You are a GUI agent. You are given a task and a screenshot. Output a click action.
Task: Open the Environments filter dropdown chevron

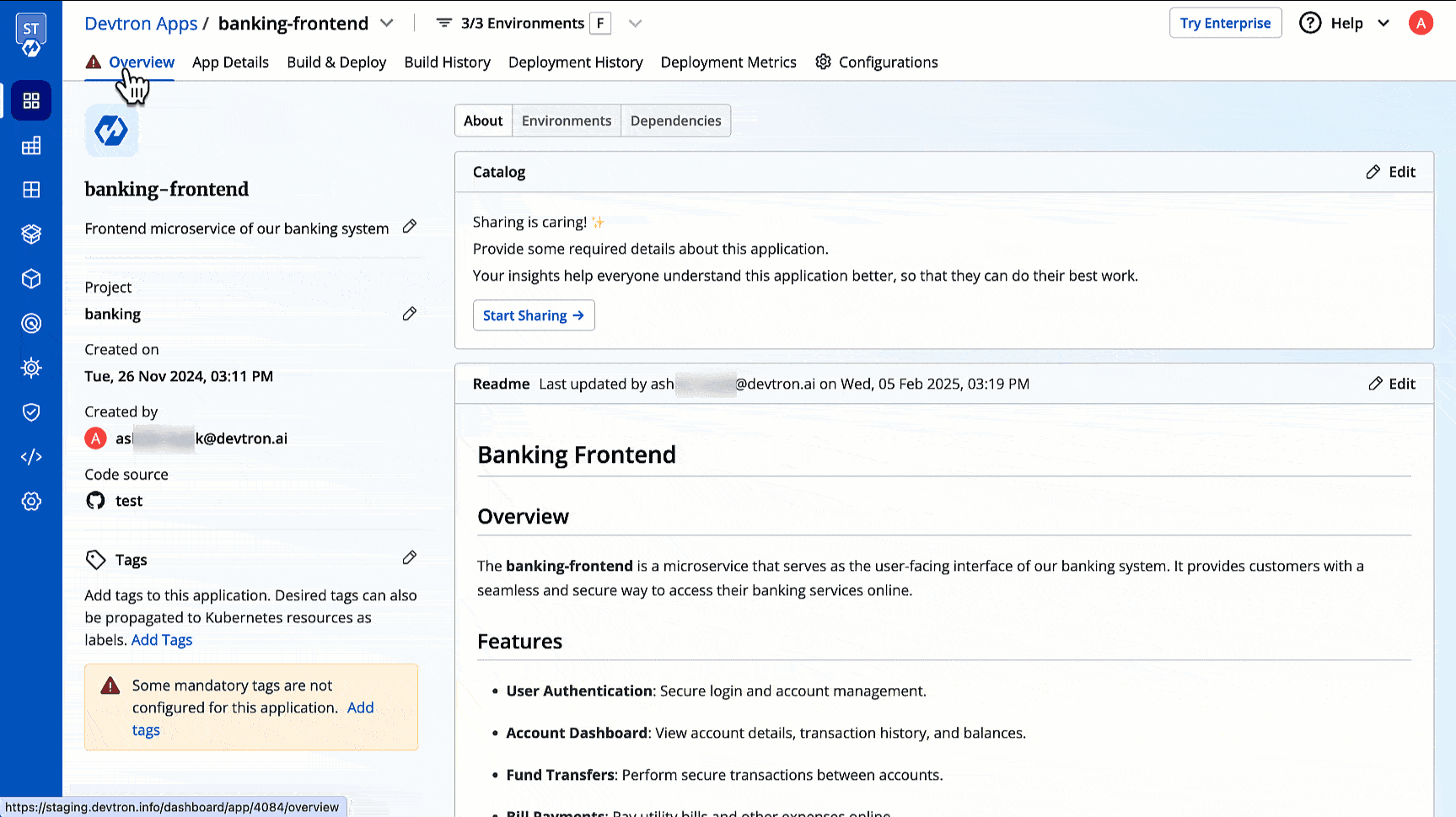(634, 23)
